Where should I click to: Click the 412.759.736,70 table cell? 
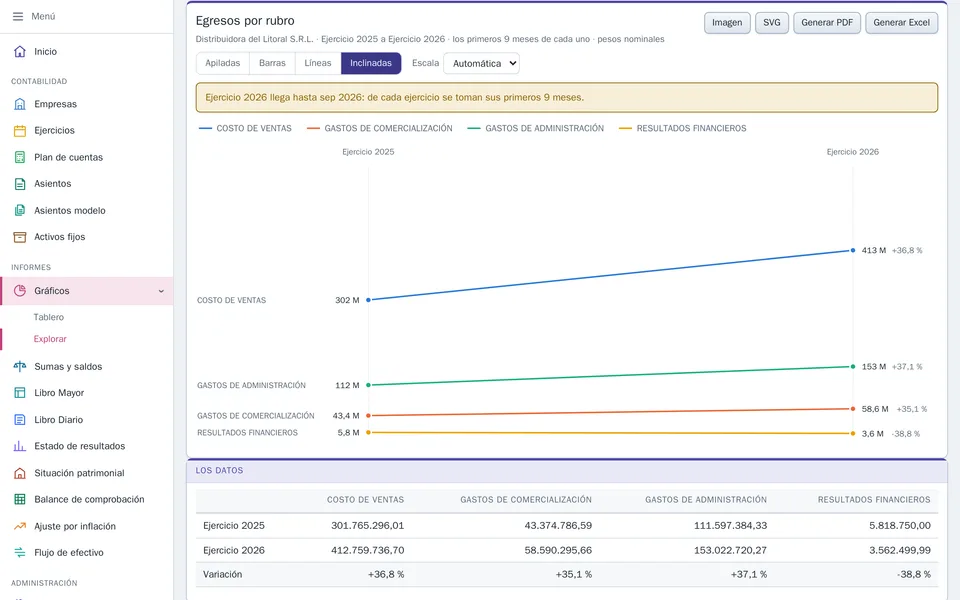pos(367,550)
